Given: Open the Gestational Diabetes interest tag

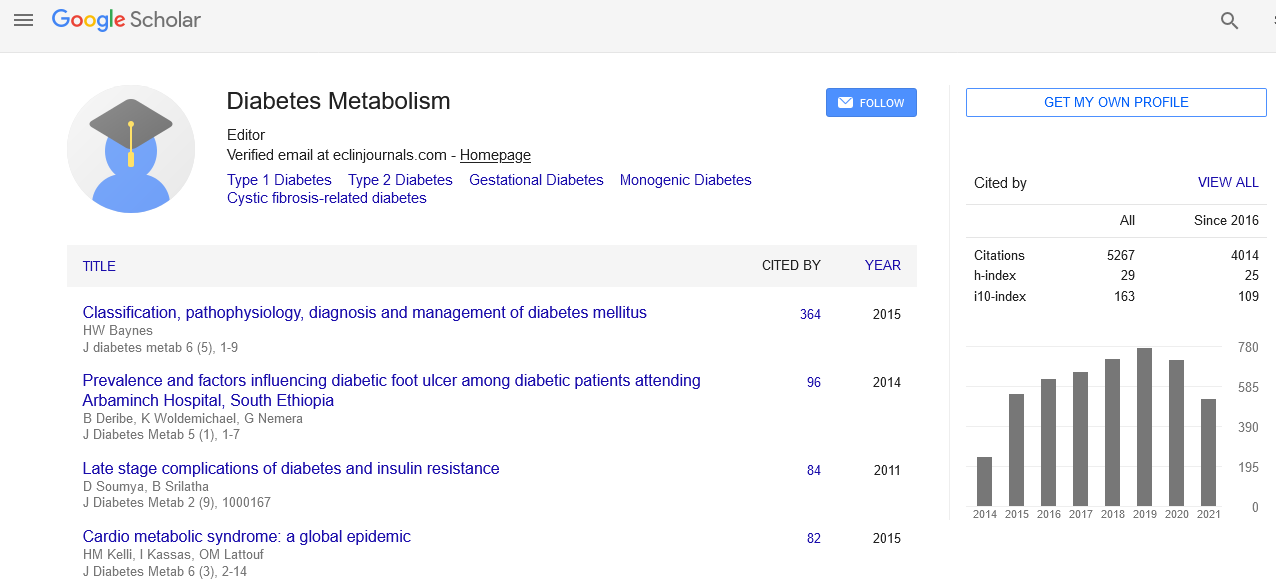Looking at the screenshot, I should [x=536, y=179].
